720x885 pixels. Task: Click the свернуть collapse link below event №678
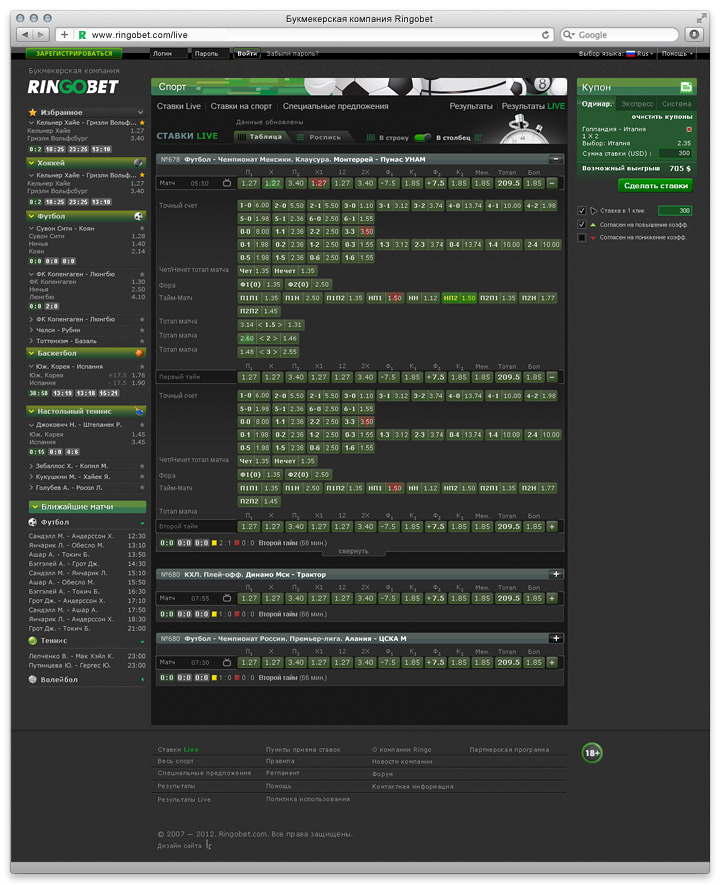(x=353, y=551)
